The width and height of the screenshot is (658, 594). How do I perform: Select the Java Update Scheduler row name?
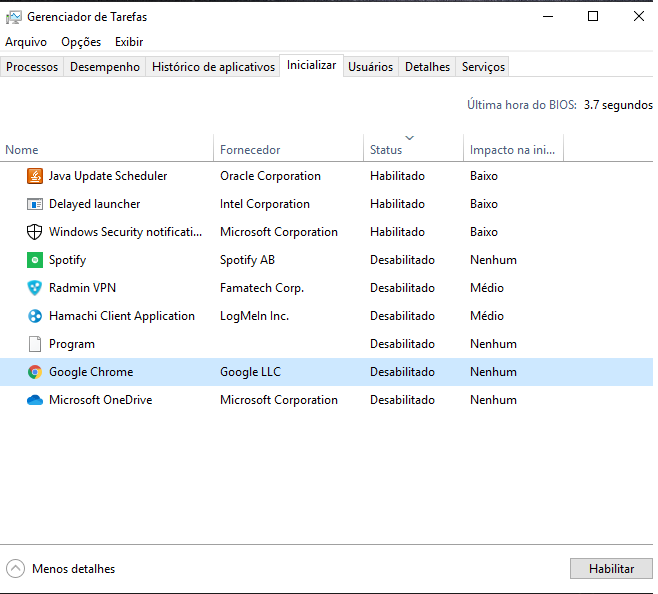(x=108, y=176)
